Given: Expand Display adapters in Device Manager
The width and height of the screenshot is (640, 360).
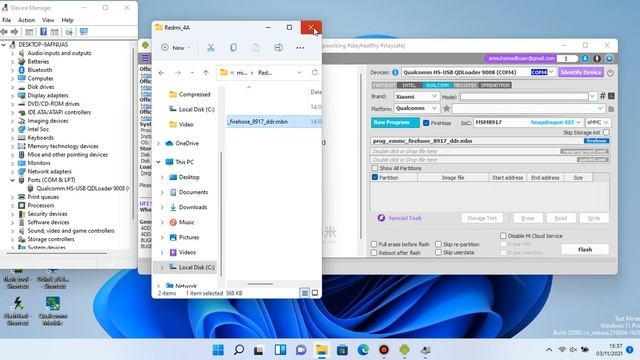Looking at the screenshot, I should pos(13,96).
